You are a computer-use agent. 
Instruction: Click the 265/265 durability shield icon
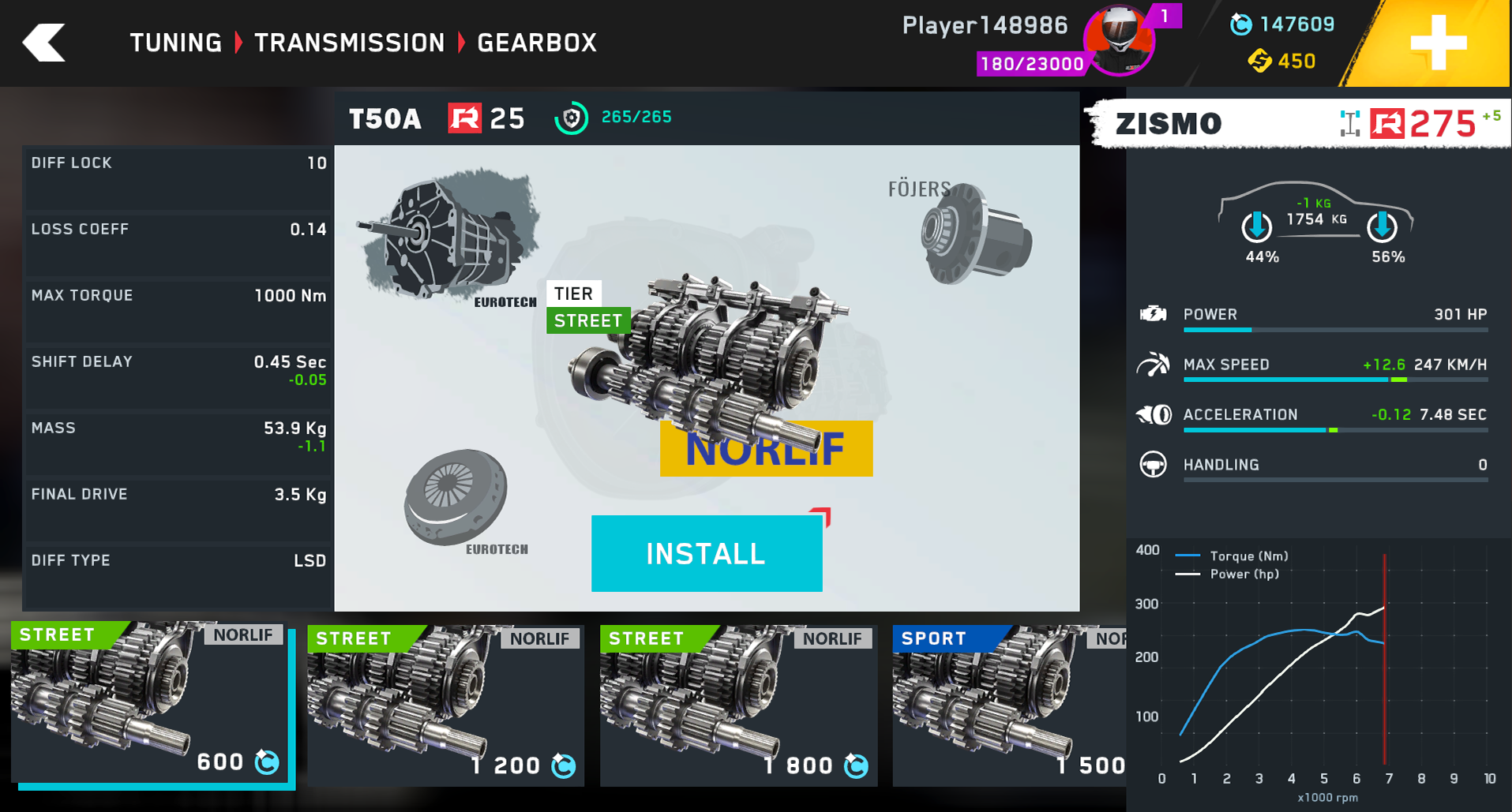(571, 118)
